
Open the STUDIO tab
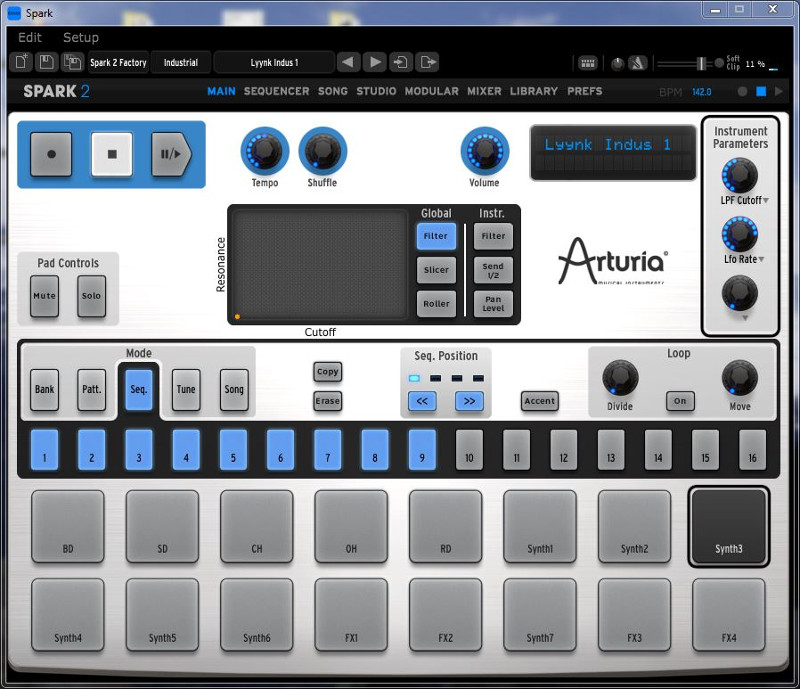click(x=376, y=91)
